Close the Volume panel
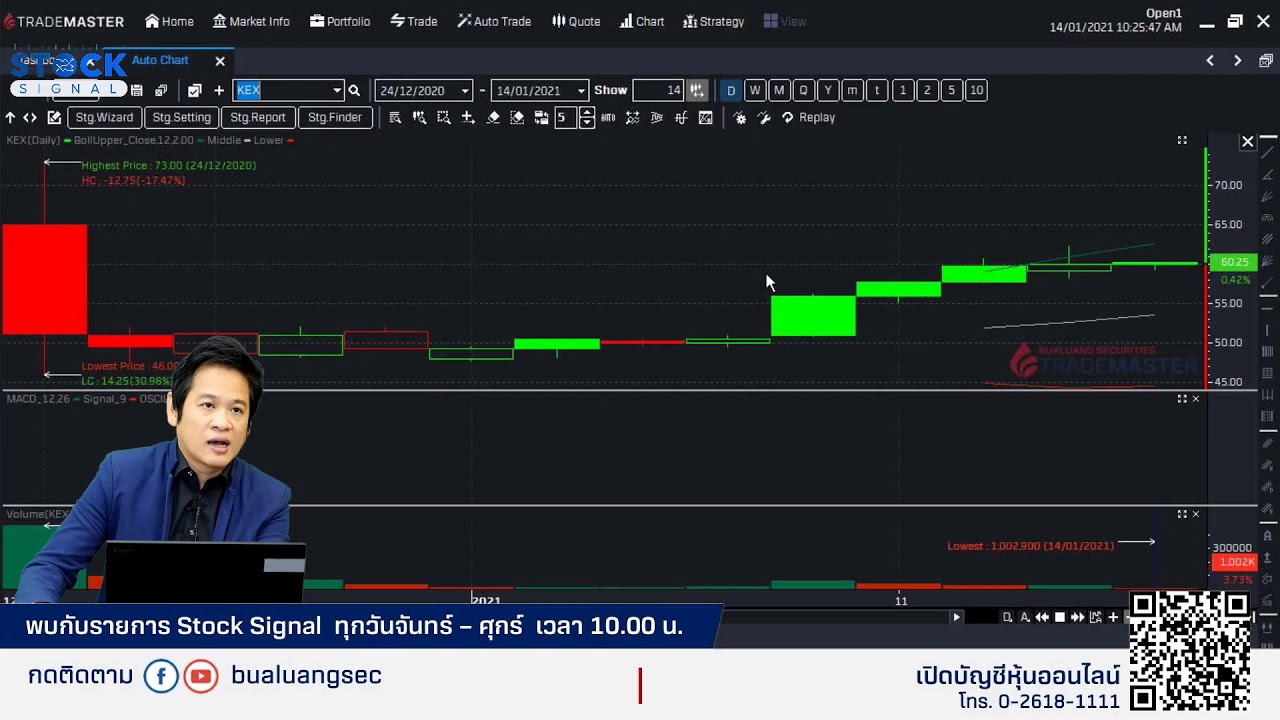The width and height of the screenshot is (1280, 720). [x=1195, y=514]
